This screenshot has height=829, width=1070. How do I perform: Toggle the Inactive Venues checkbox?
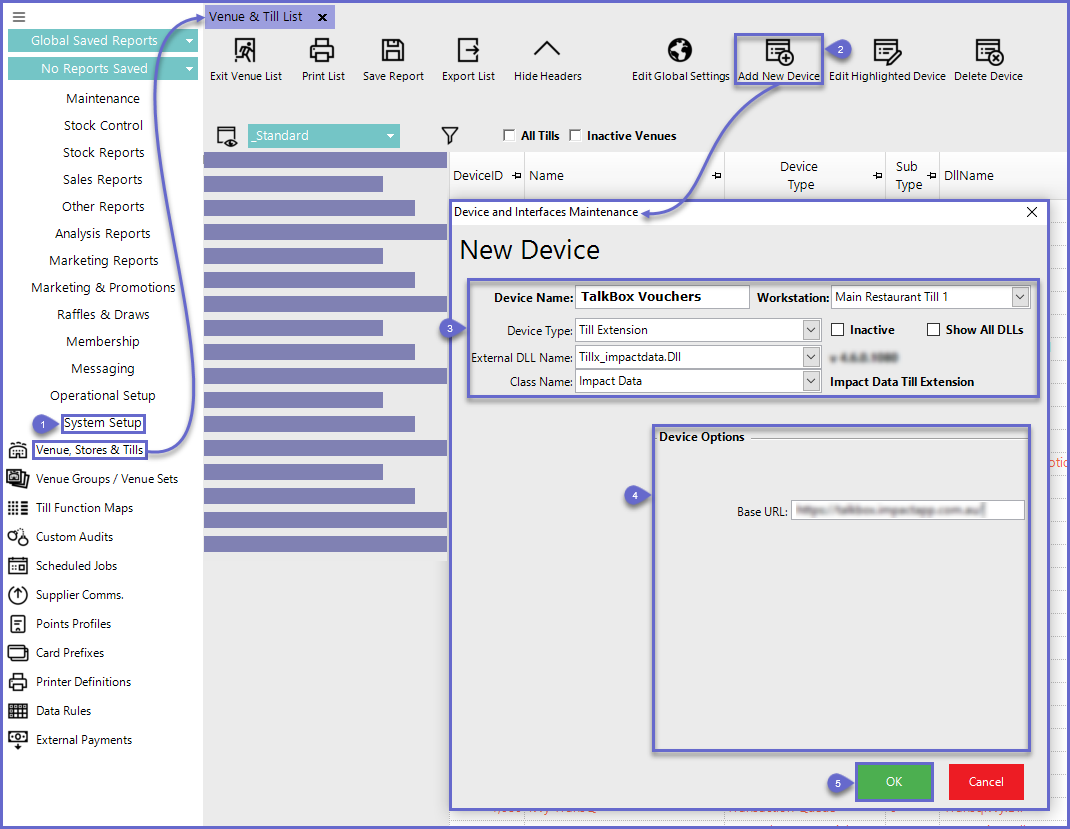(575, 135)
